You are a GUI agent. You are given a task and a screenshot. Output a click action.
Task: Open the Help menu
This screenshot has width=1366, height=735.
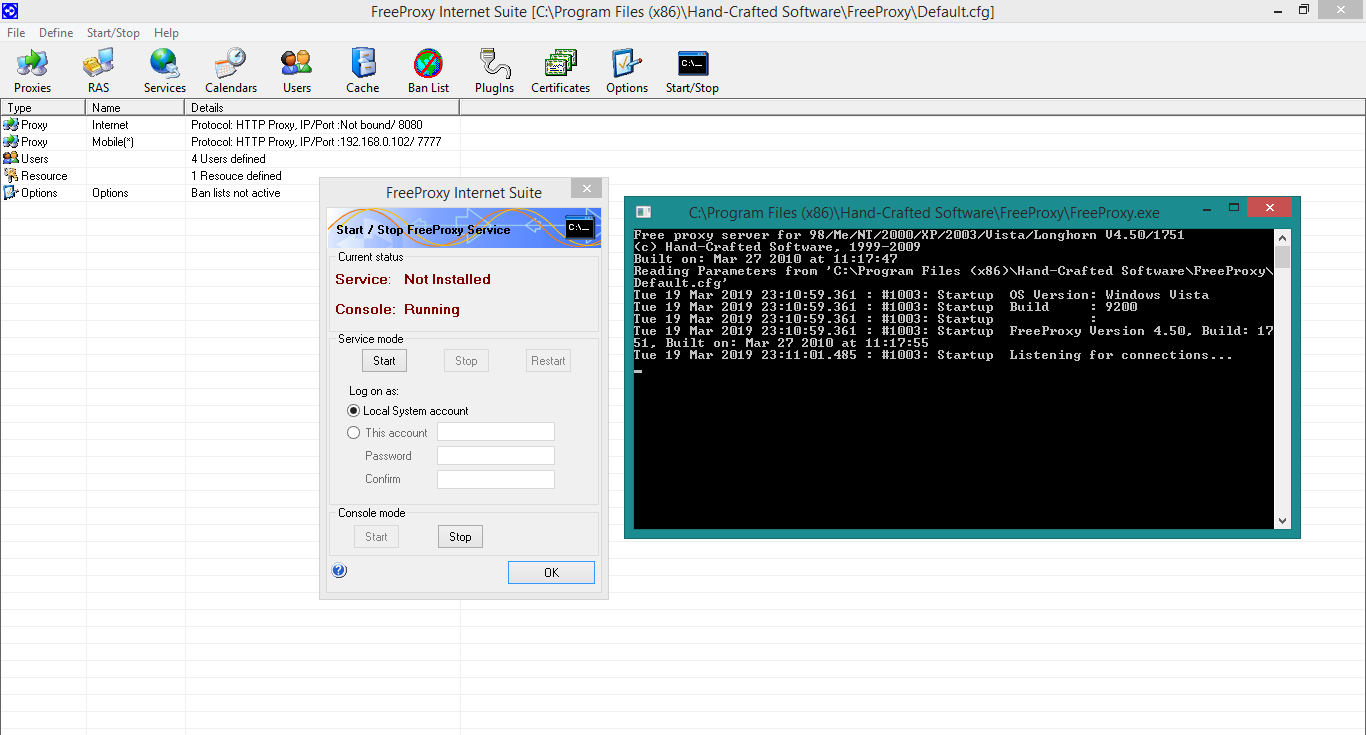coord(166,33)
